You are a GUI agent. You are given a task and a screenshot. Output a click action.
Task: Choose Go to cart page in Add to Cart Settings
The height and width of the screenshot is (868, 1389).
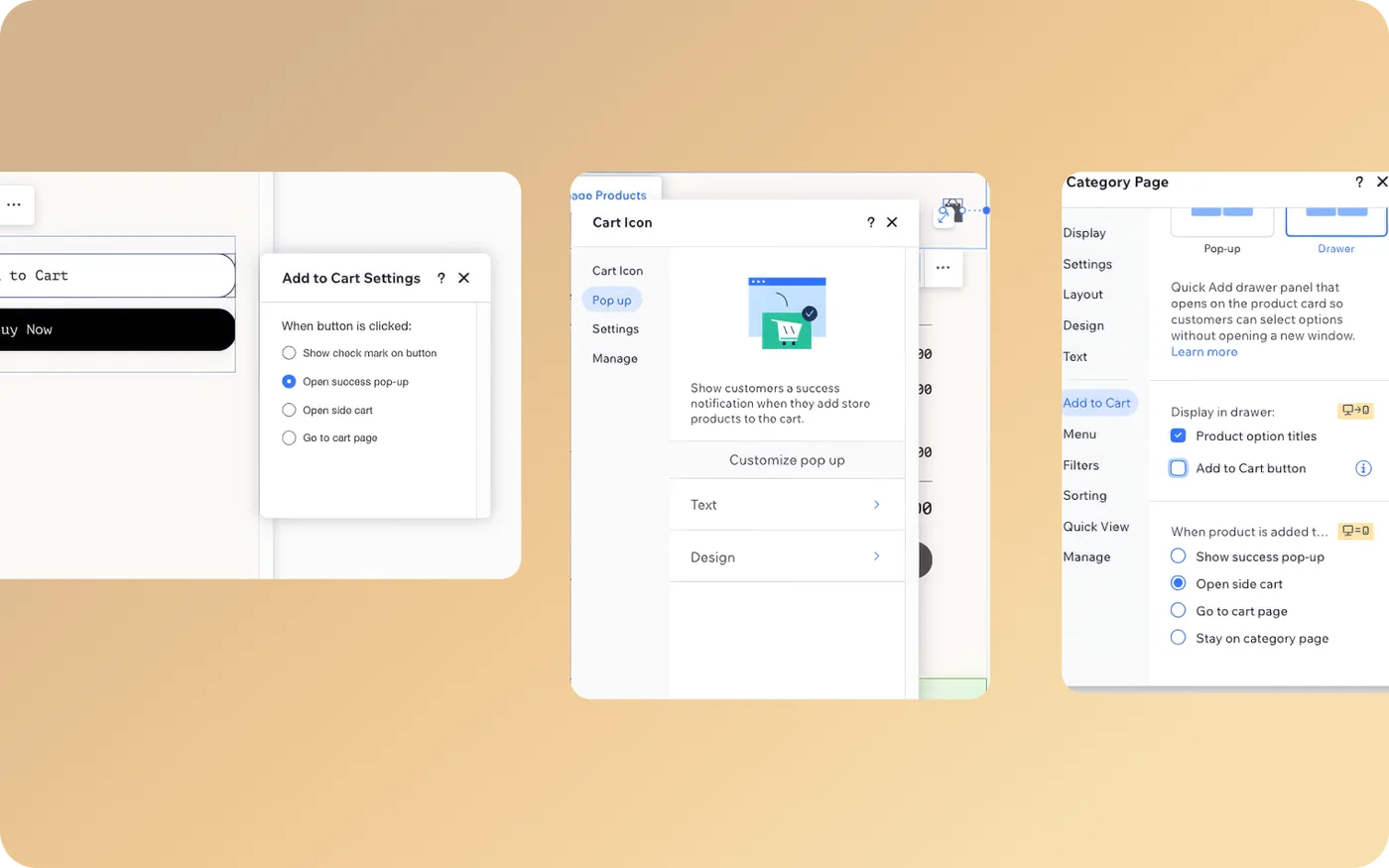coord(289,438)
